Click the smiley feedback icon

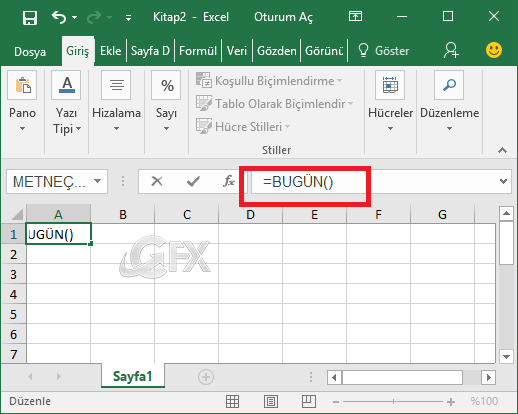[x=494, y=50]
